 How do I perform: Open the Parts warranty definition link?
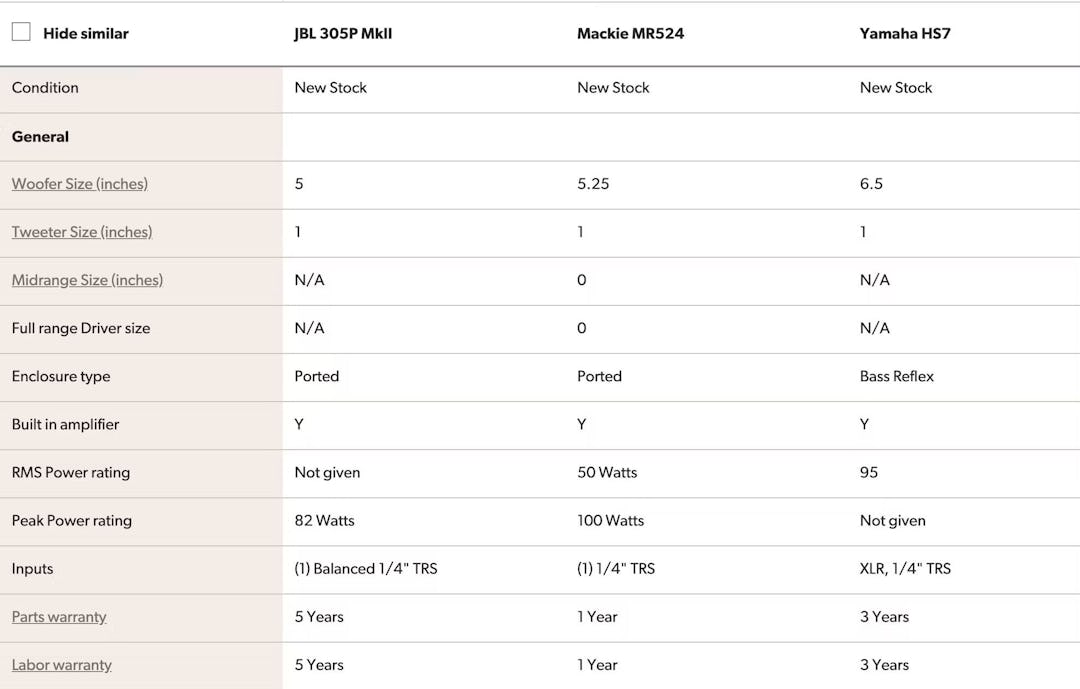[58, 617]
